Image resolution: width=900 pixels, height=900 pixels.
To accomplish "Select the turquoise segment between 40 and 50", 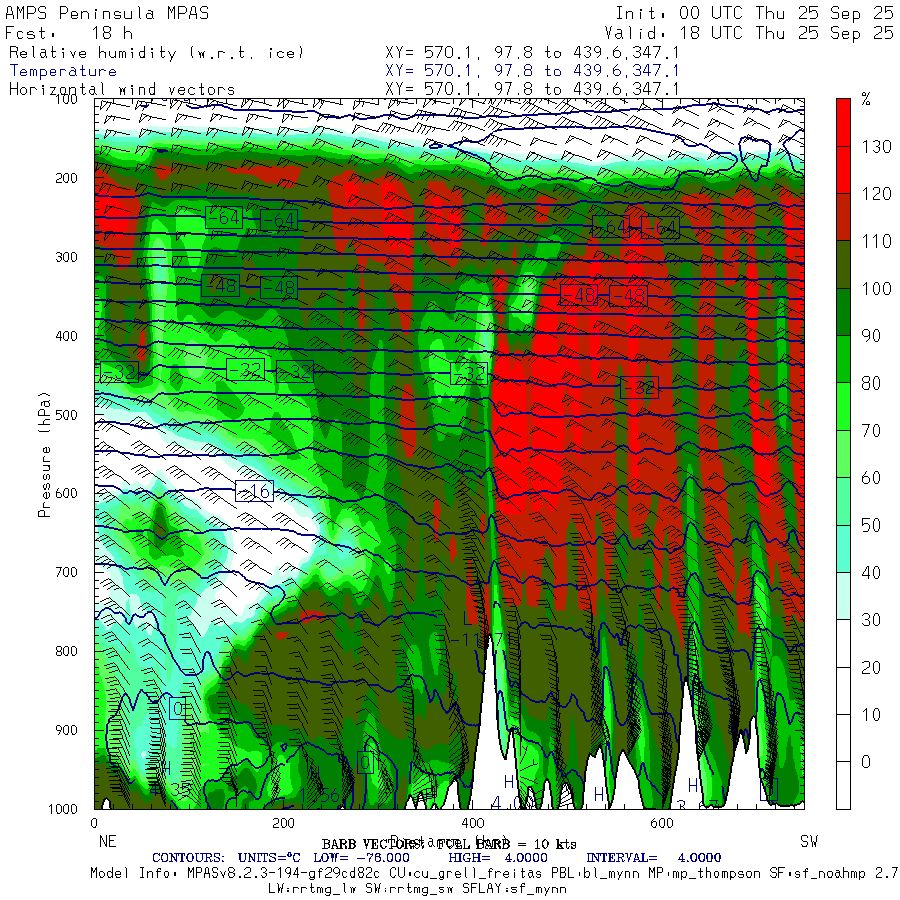I will tap(843, 549).
